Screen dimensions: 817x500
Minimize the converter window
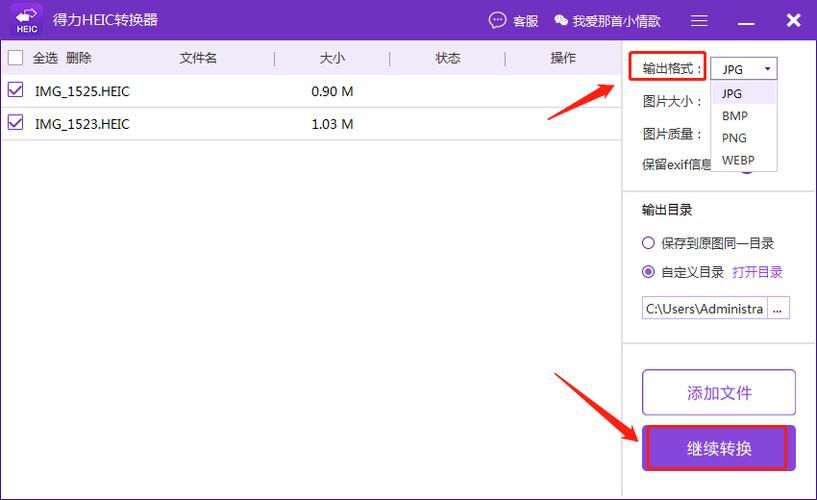(x=746, y=23)
